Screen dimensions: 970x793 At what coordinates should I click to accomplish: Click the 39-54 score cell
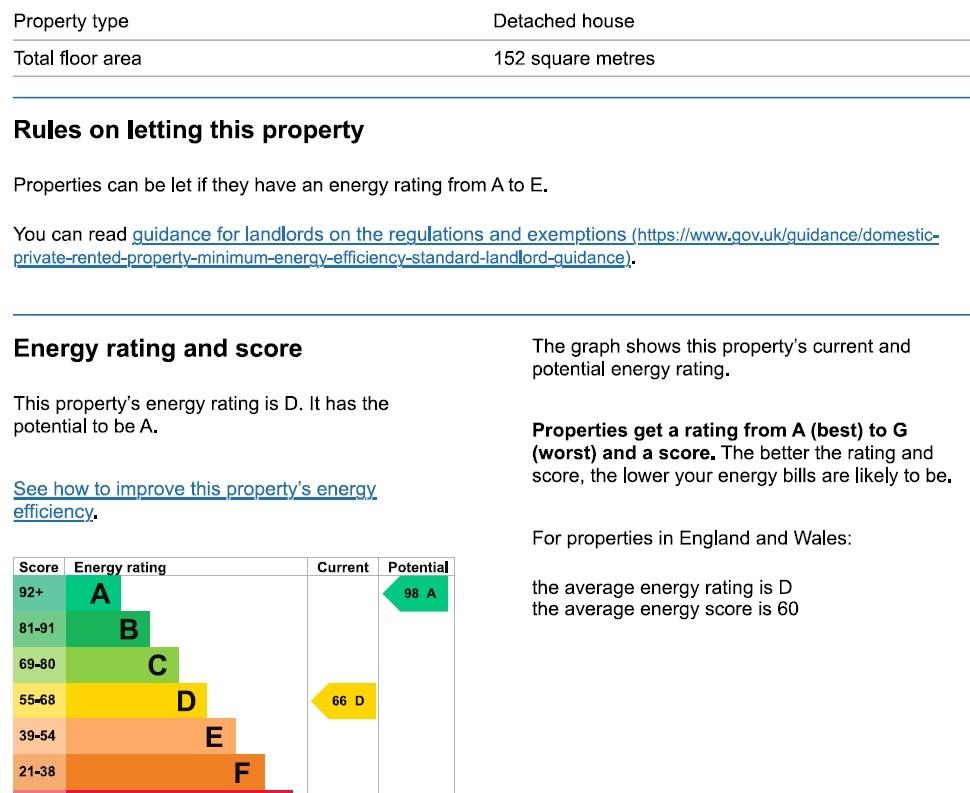(40, 736)
